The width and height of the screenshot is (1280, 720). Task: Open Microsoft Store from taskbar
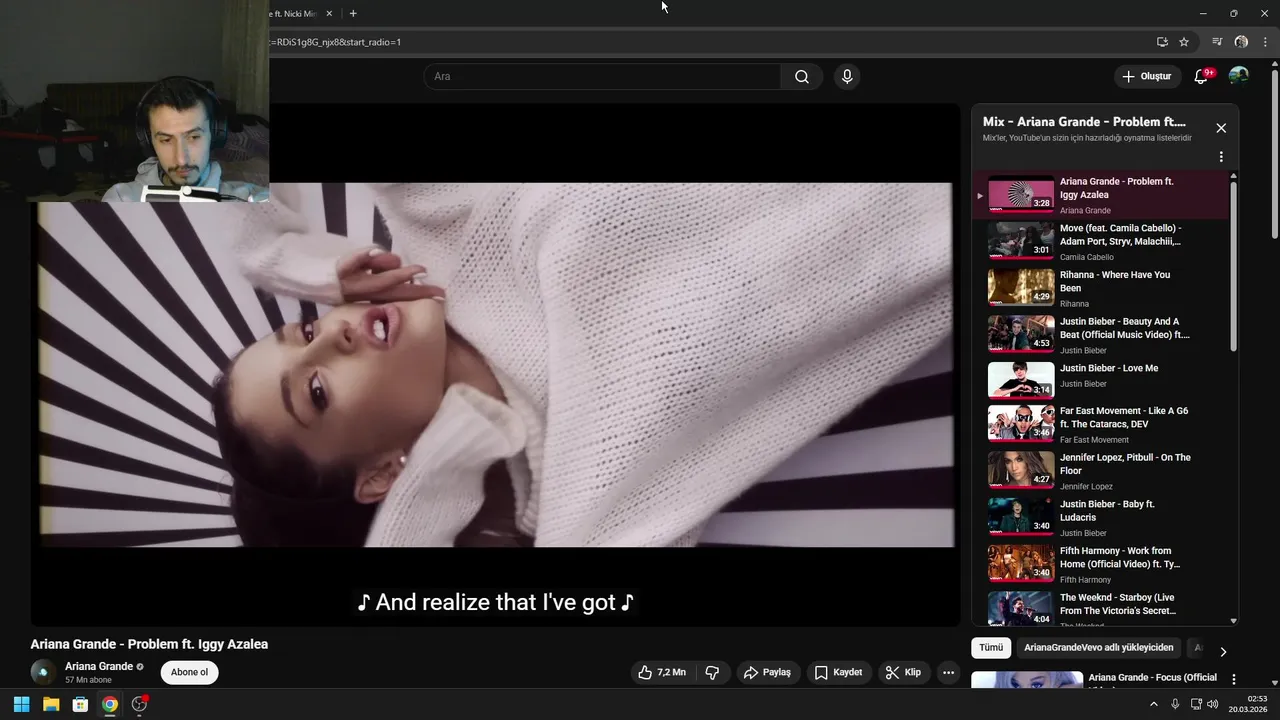tap(80, 704)
